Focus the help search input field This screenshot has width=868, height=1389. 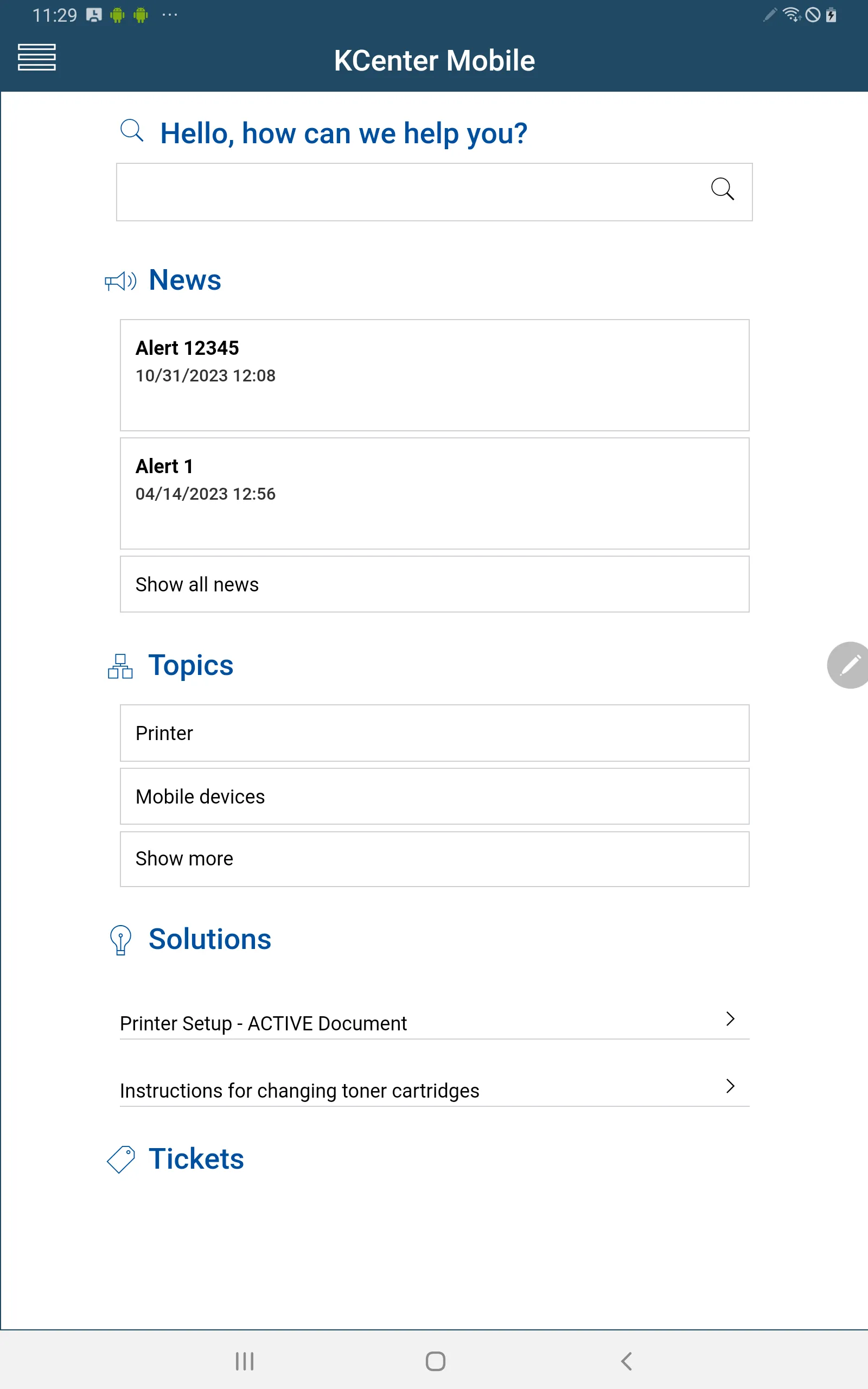click(435, 192)
